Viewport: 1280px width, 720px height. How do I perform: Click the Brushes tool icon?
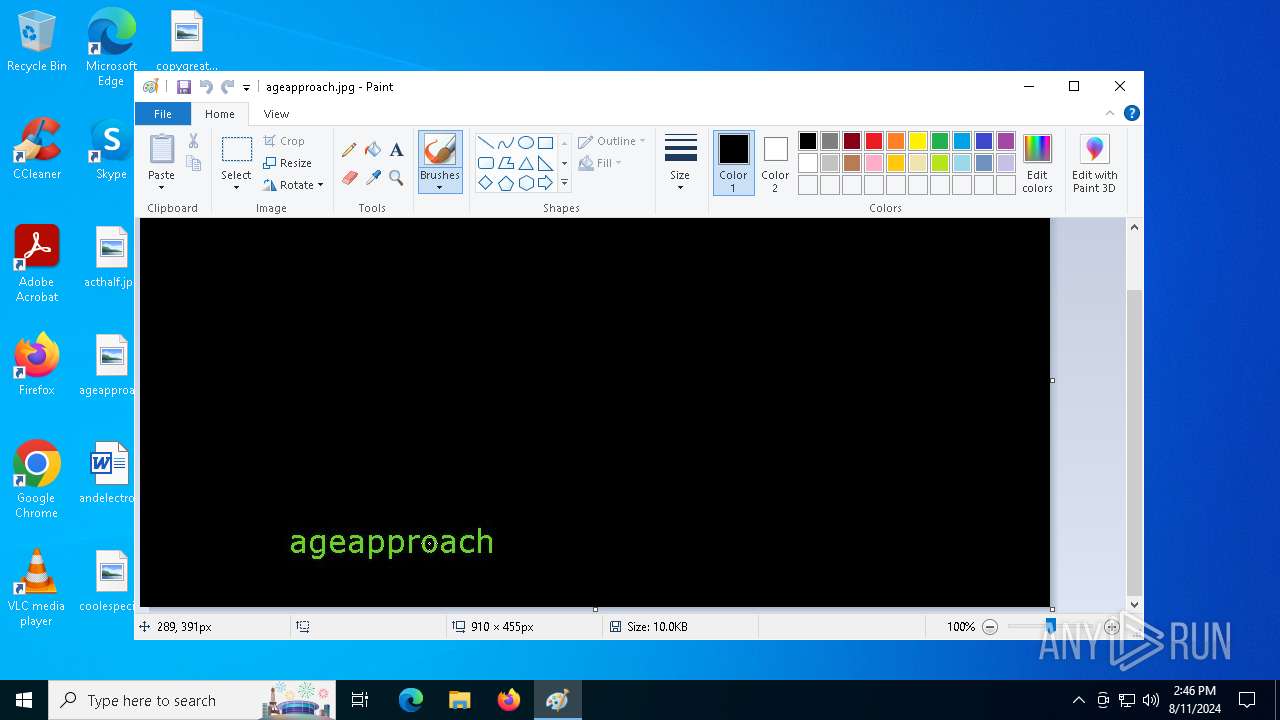(440, 149)
